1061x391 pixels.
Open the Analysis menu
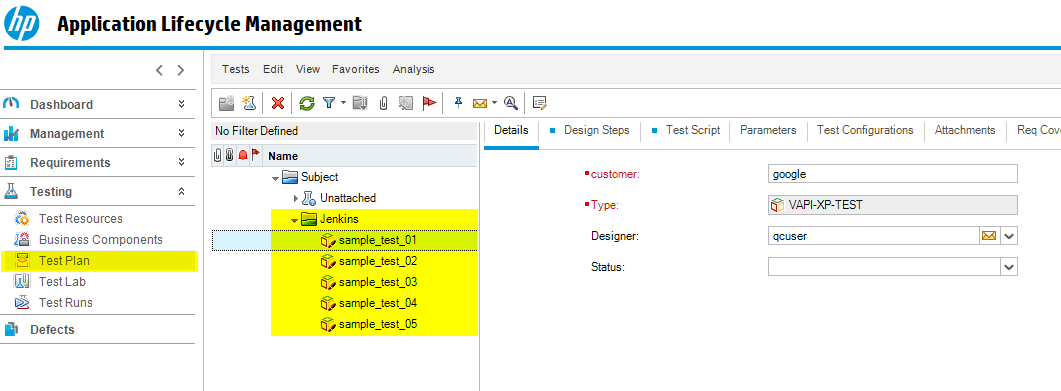coord(413,69)
